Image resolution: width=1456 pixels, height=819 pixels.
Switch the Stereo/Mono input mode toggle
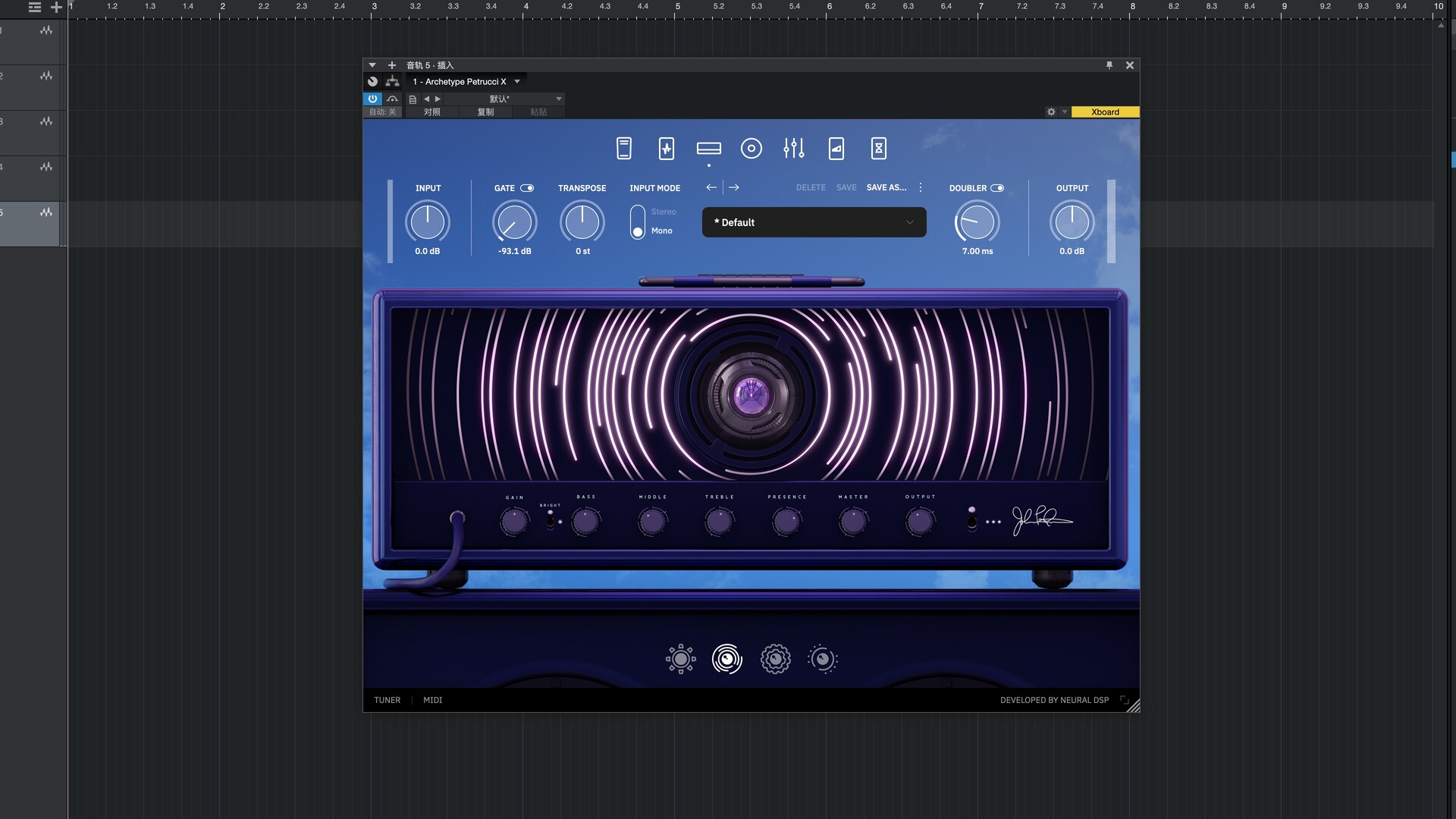click(x=638, y=222)
